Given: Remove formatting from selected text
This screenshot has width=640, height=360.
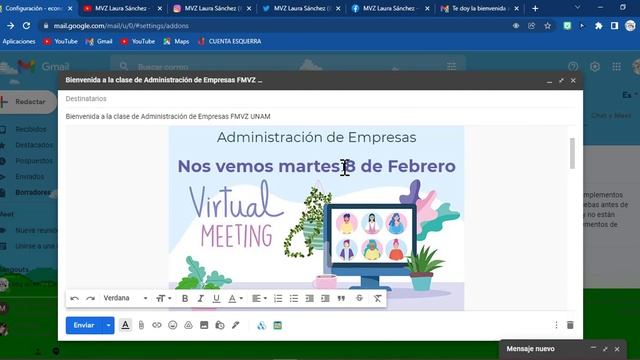Looking at the screenshot, I should [378, 298].
